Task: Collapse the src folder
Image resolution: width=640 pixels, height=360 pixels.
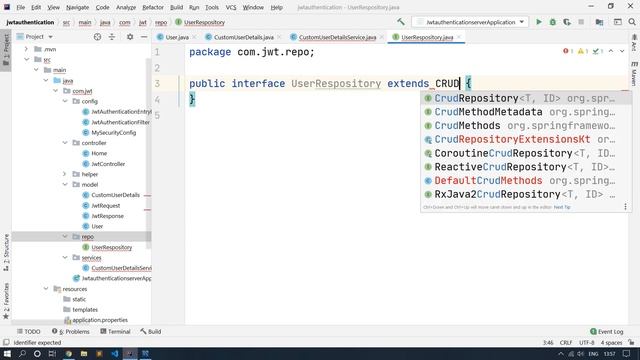Action: pos(27,60)
